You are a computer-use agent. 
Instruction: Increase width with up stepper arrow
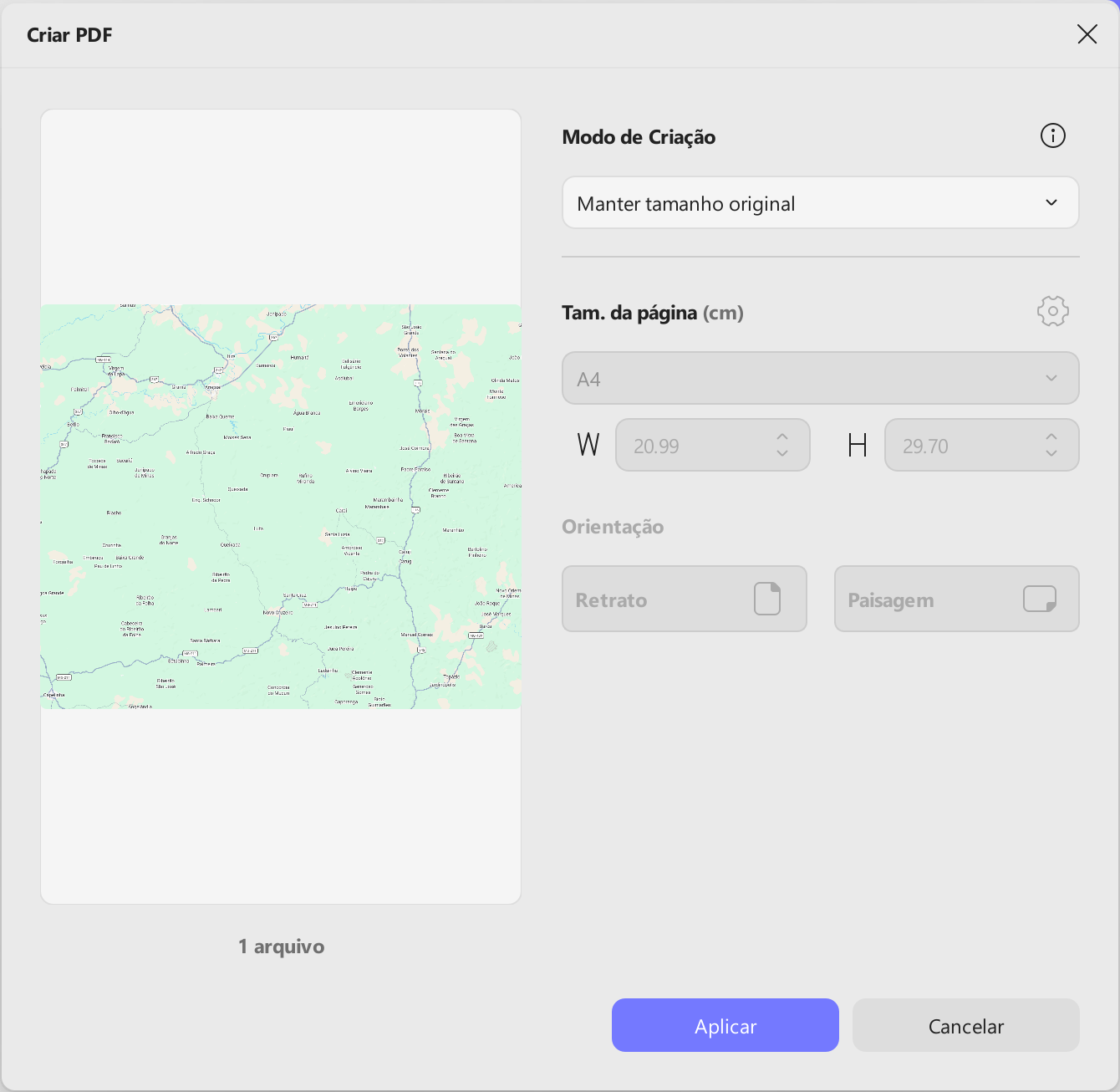pos(782,436)
